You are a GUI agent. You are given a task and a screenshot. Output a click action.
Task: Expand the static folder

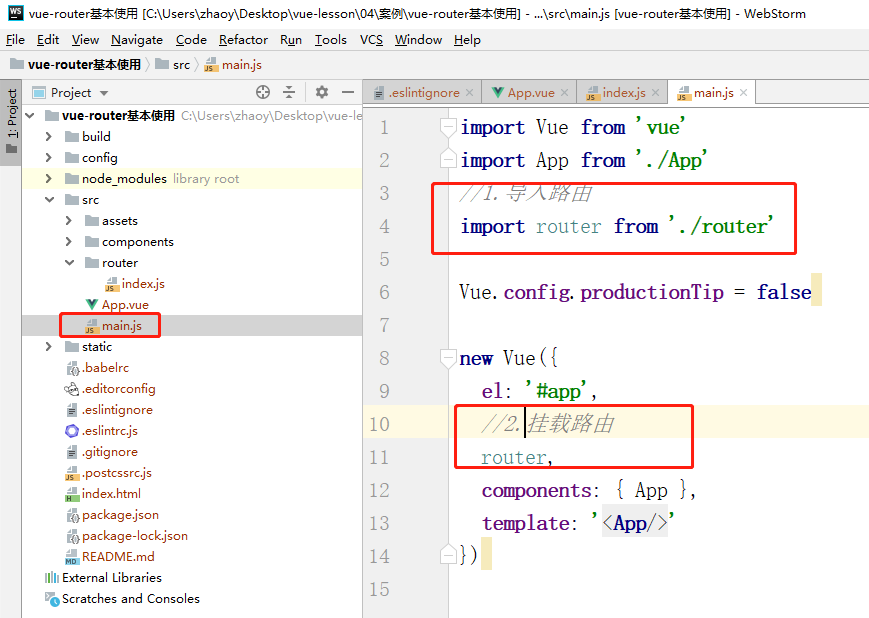[x=49, y=346]
